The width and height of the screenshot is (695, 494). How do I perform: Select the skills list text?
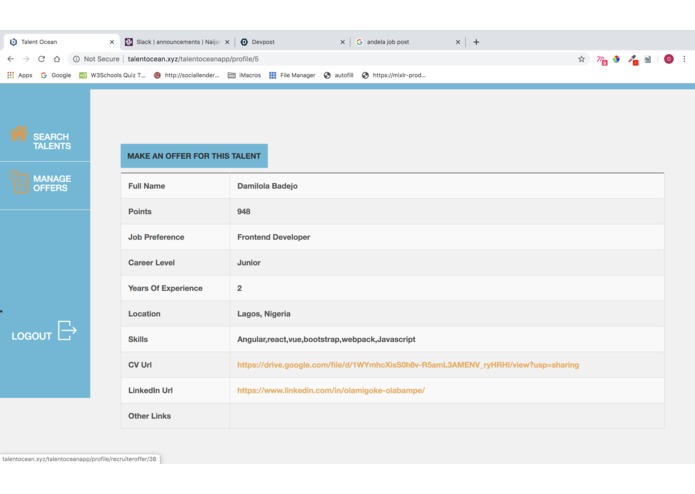pyautogui.click(x=326, y=339)
